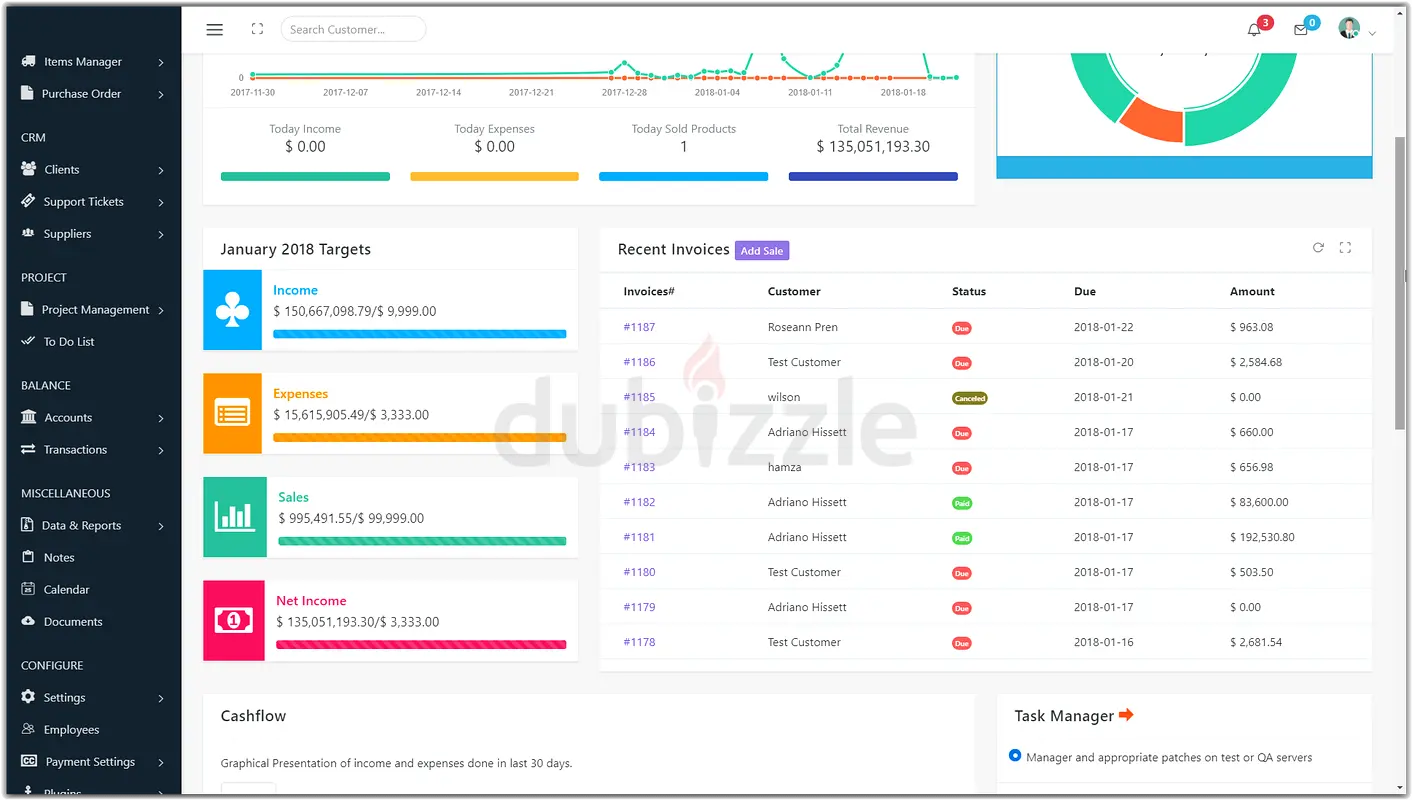Go to Calendar in the sidebar
This screenshot has height=800, width=1412.
(x=66, y=590)
